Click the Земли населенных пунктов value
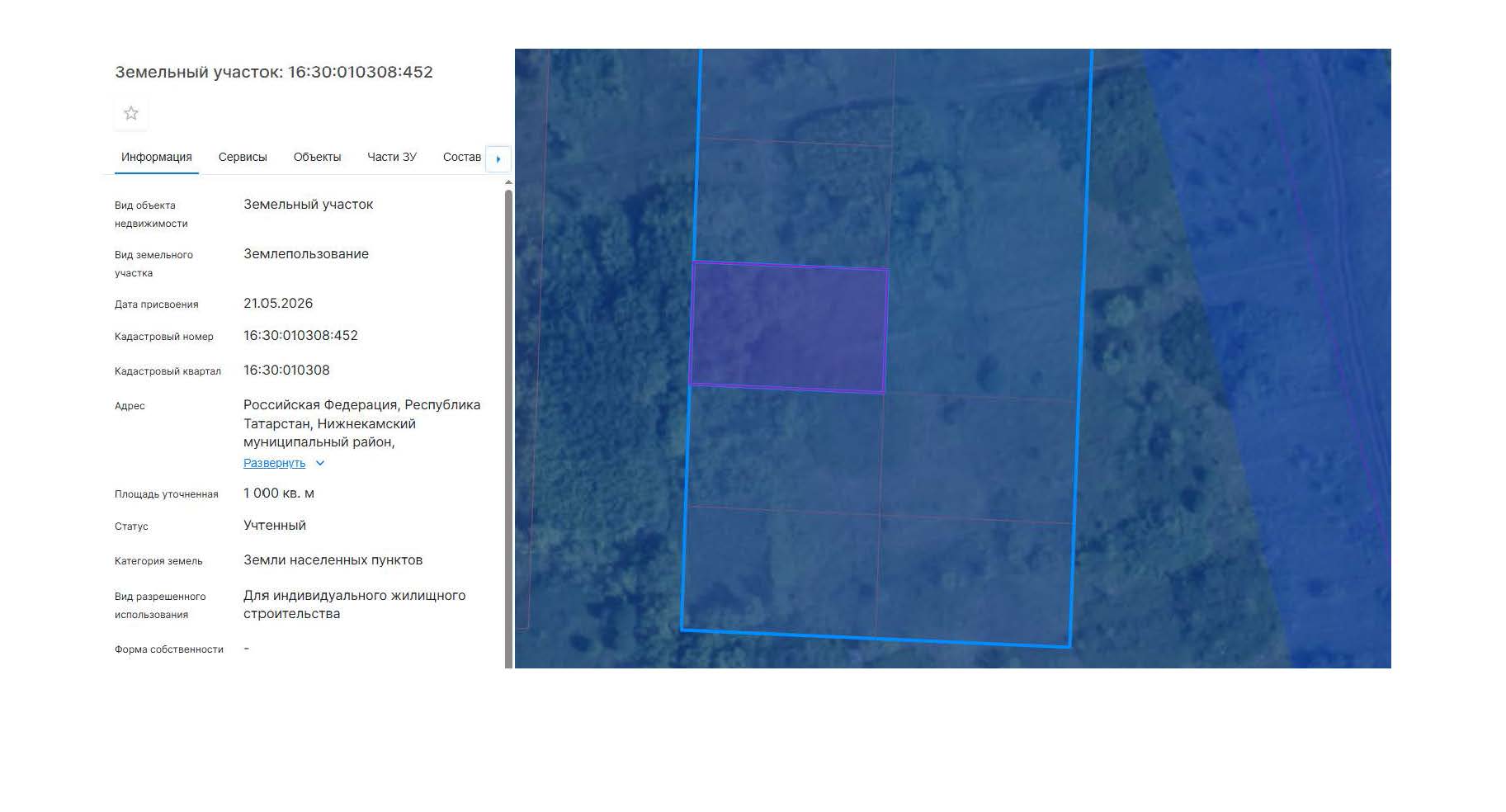Image resolution: width=1506 pixels, height=812 pixels. pyautogui.click(x=333, y=560)
